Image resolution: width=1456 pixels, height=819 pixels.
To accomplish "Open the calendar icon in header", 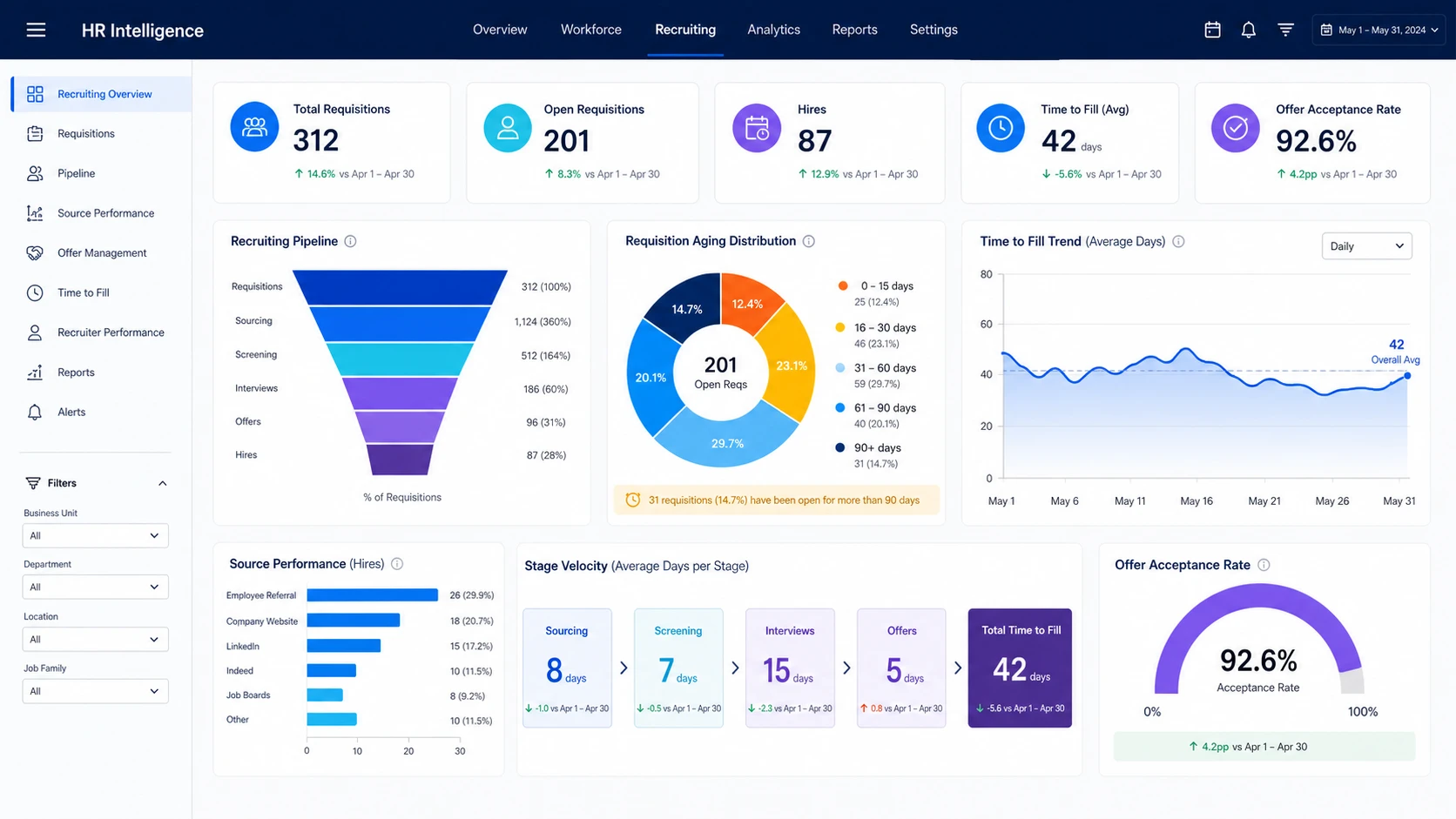I will [1212, 30].
